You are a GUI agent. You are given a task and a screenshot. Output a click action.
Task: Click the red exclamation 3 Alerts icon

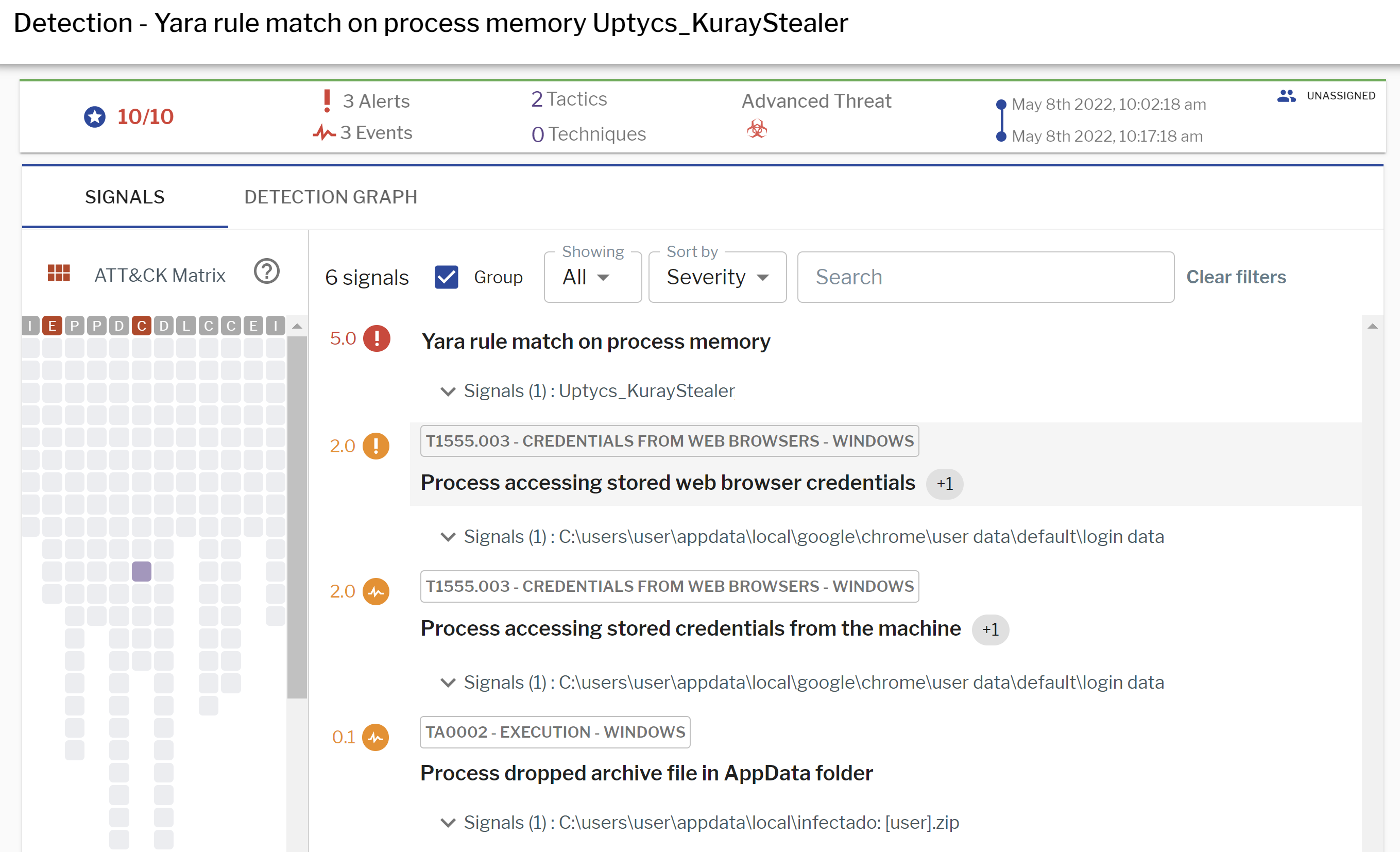tap(327, 100)
